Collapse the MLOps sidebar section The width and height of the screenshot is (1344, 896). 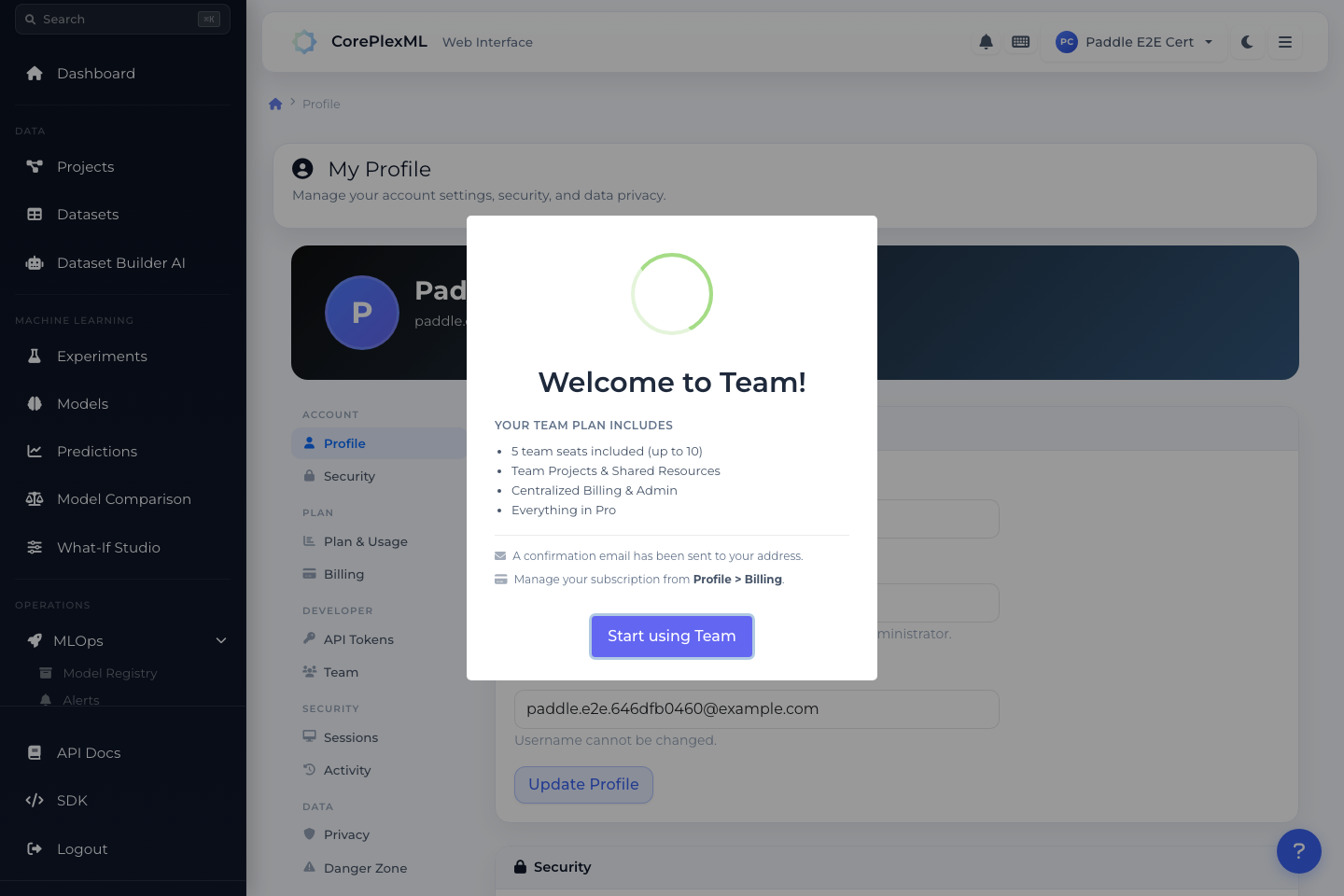pos(220,641)
